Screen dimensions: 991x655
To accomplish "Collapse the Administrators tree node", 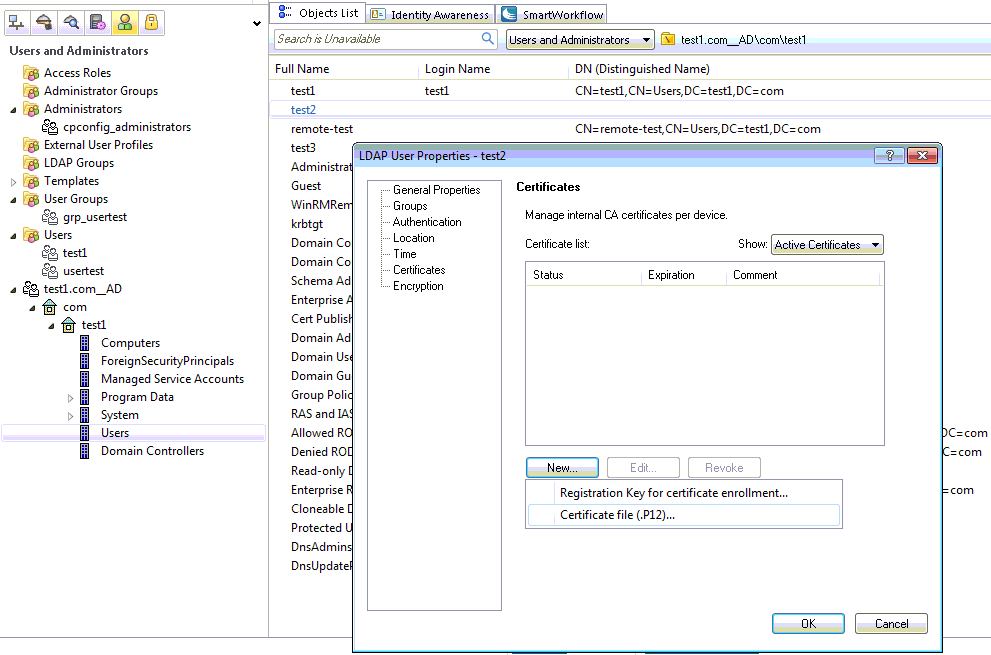I will pyautogui.click(x=13, y=110).
